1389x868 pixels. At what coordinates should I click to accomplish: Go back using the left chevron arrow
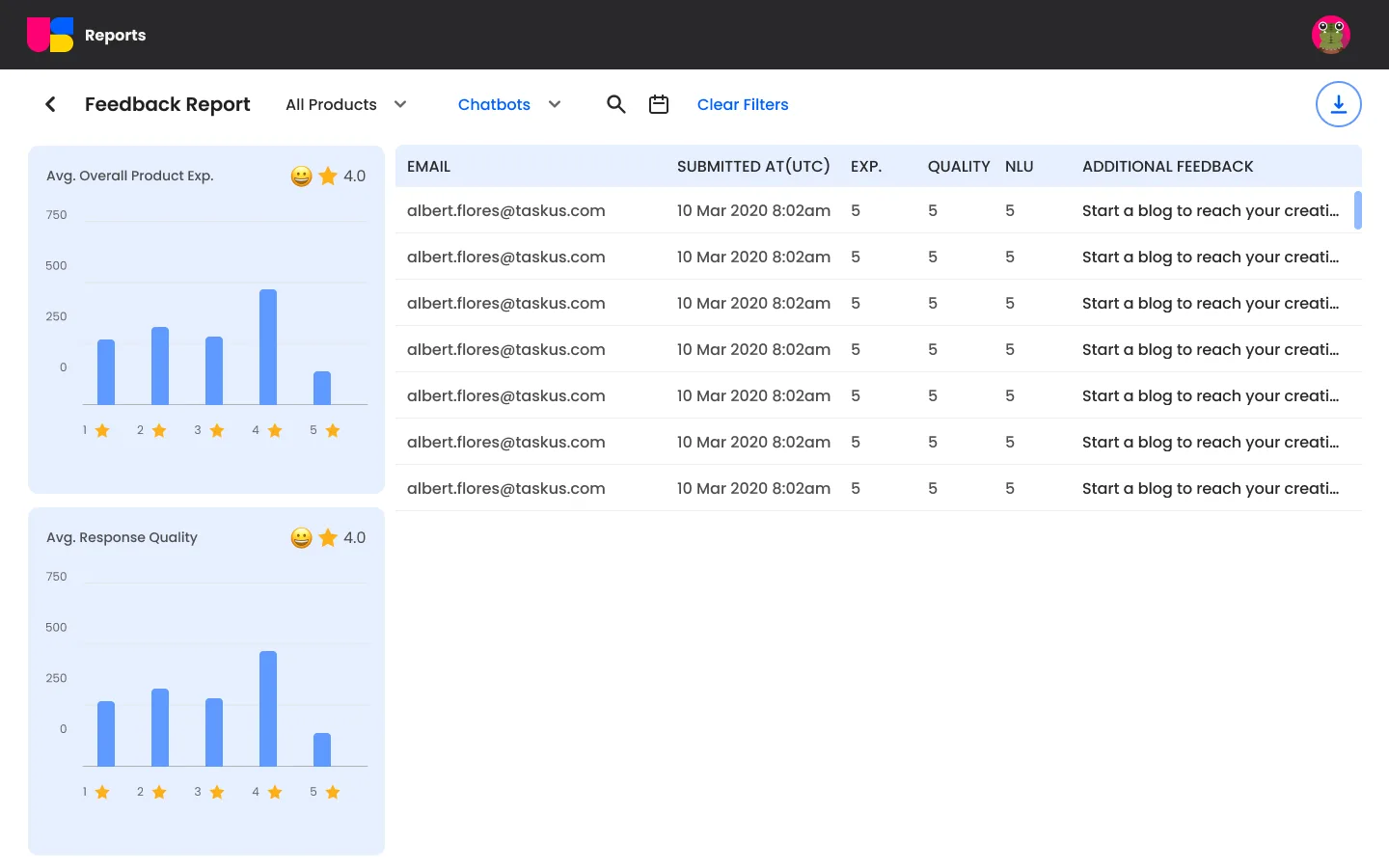[x=50, y=104]
